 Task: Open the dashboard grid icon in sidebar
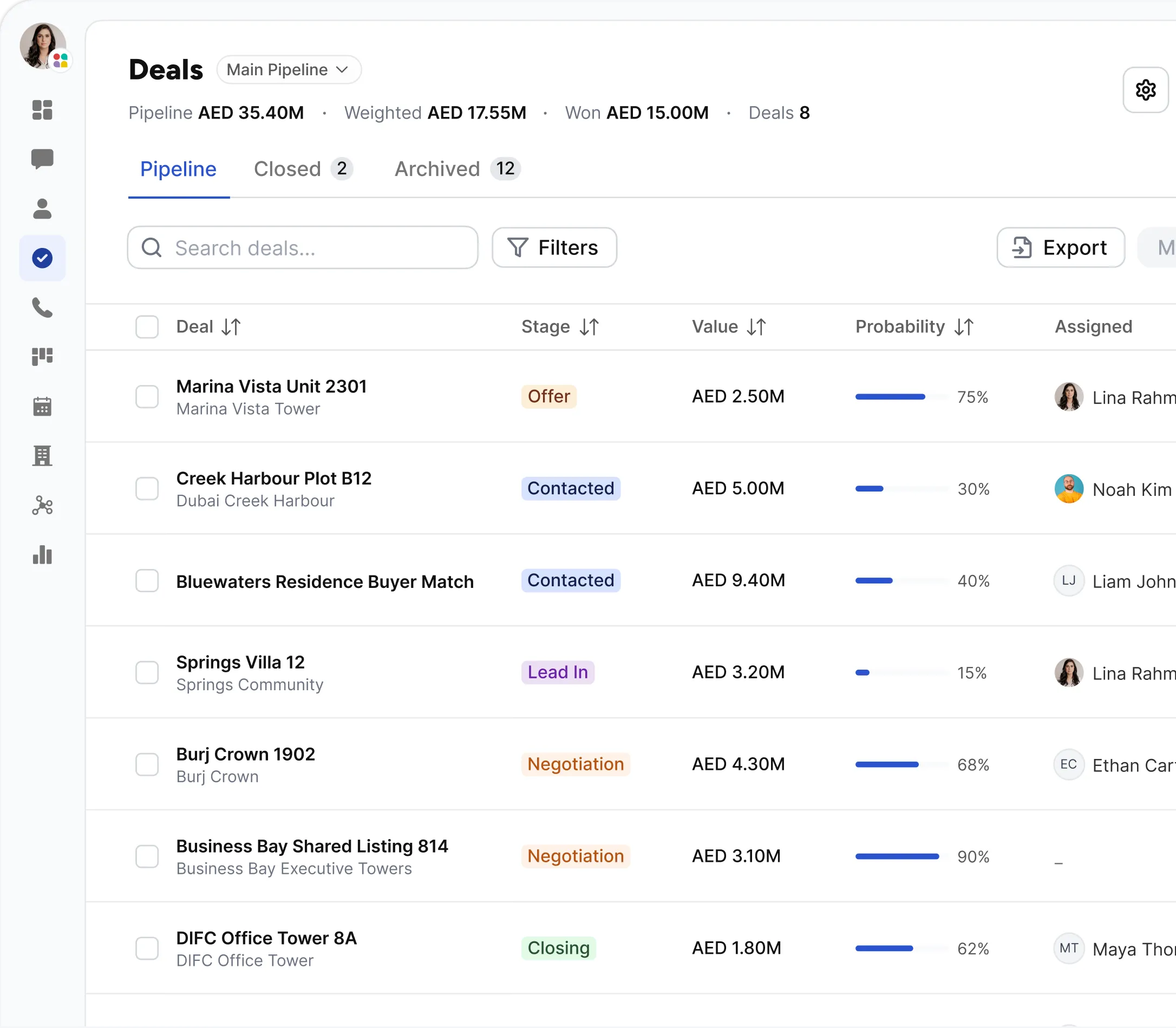42,109
